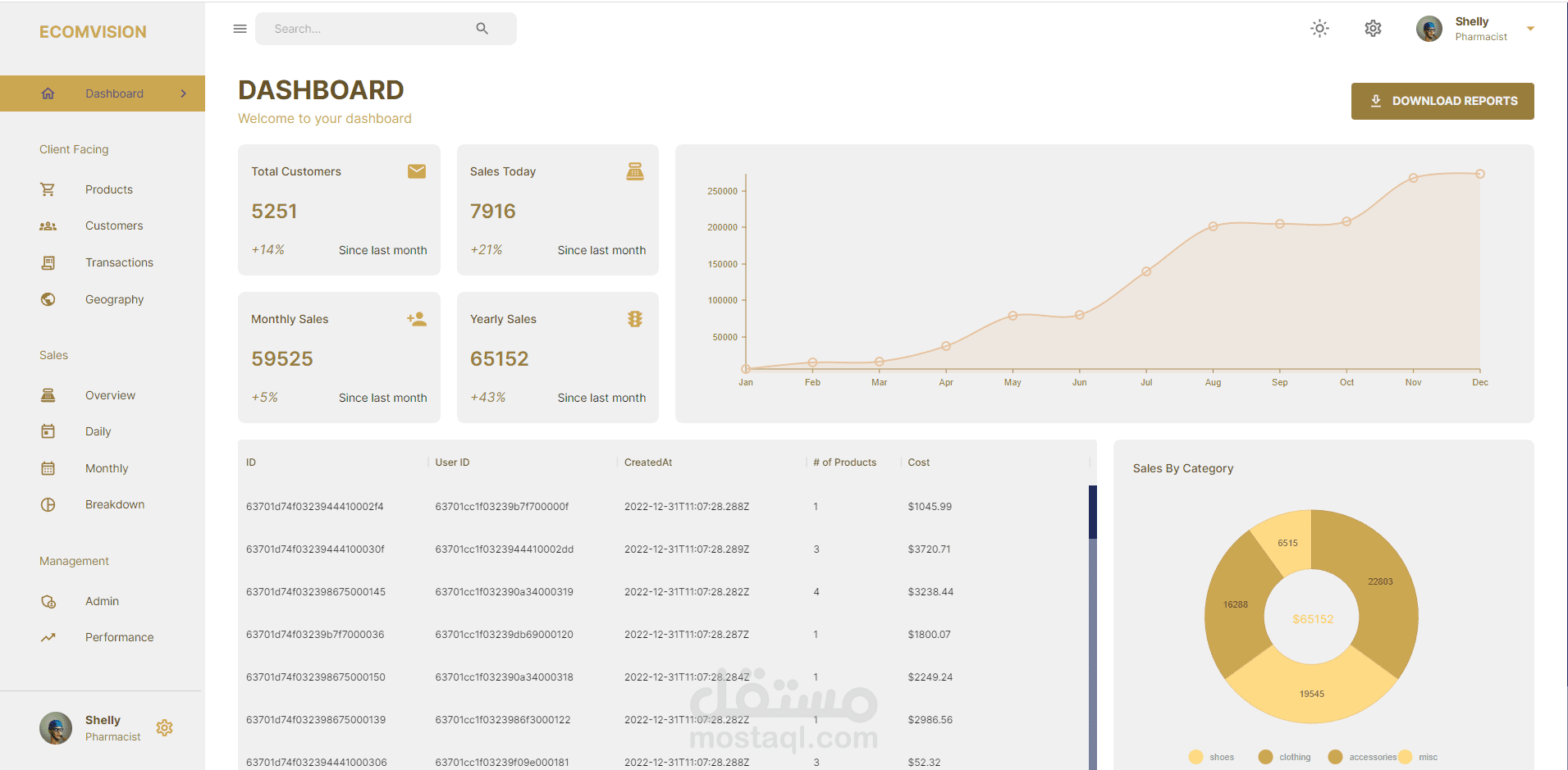
Task: Click the pie slice labeled 6515
Action: click(1287, 542)
